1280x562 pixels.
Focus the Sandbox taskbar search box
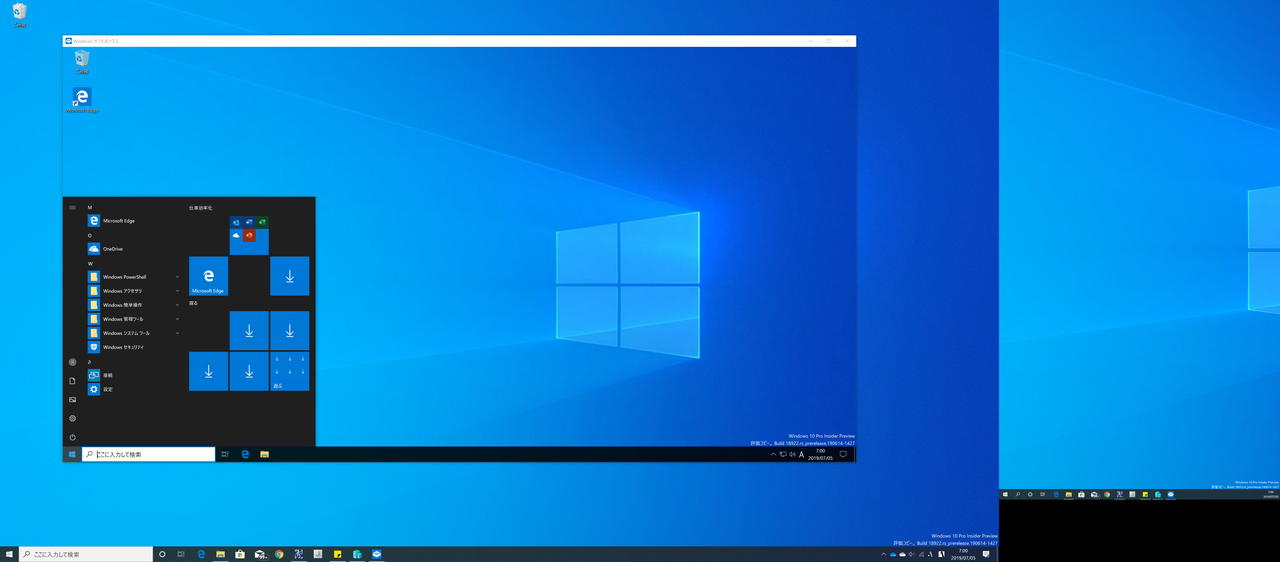pyautogui.click(x=148, y=454)
